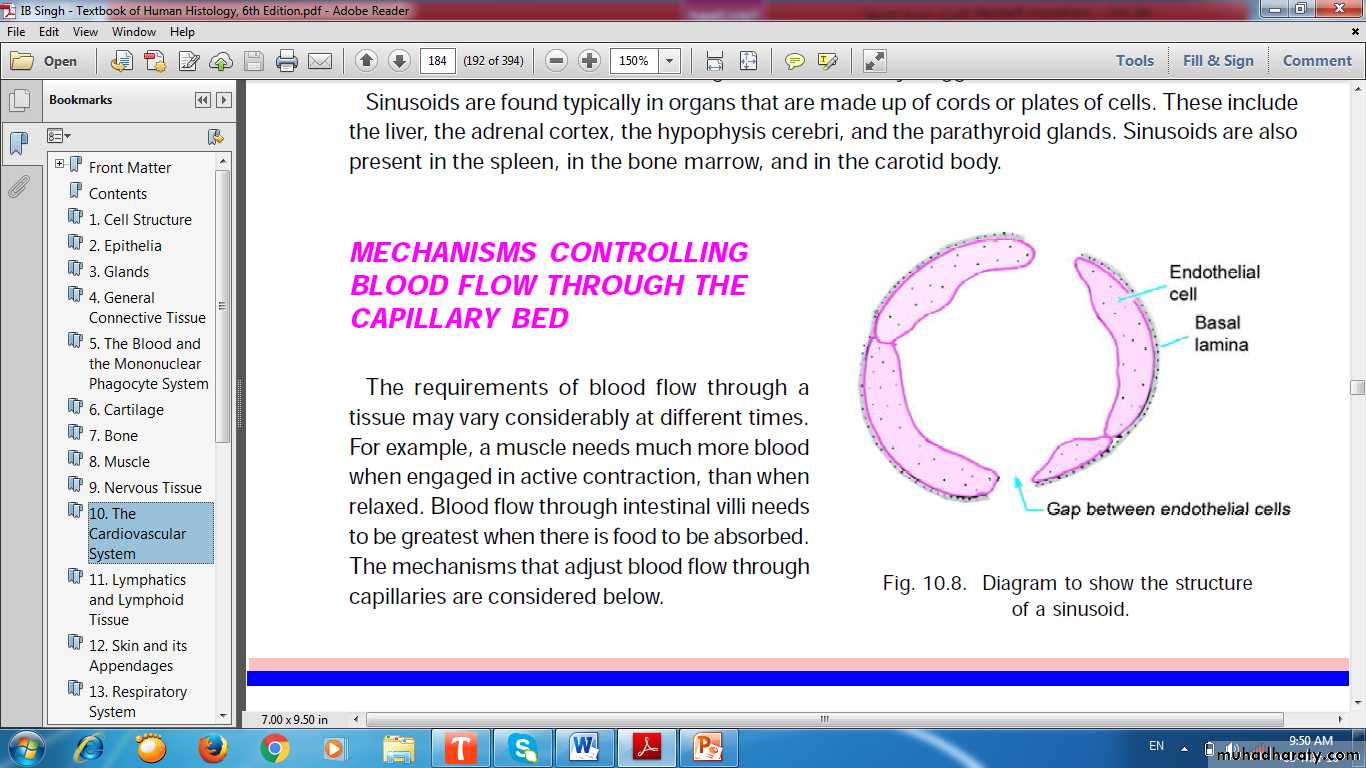Screen dimensions: 1366x768
Task: Toggle the Page Thumbnails panel
Action: (18, 101)
